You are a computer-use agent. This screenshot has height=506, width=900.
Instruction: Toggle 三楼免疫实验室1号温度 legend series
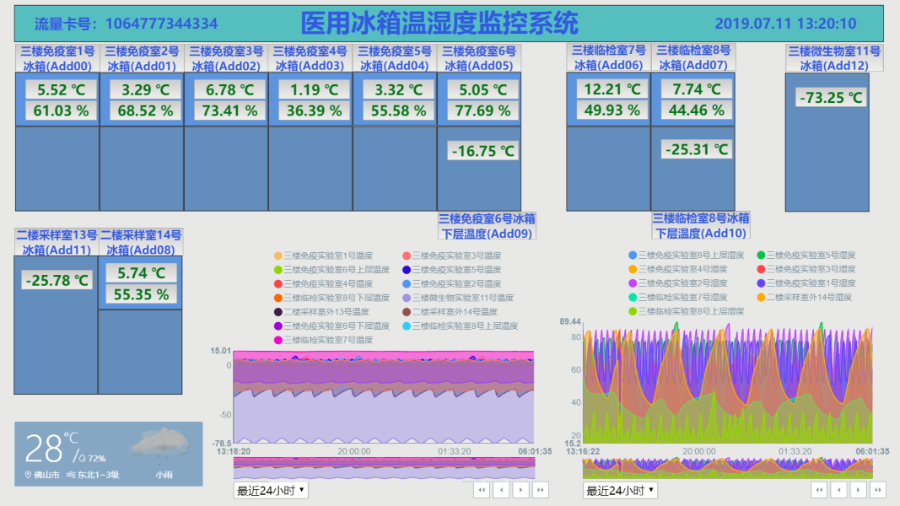[324, 255]
